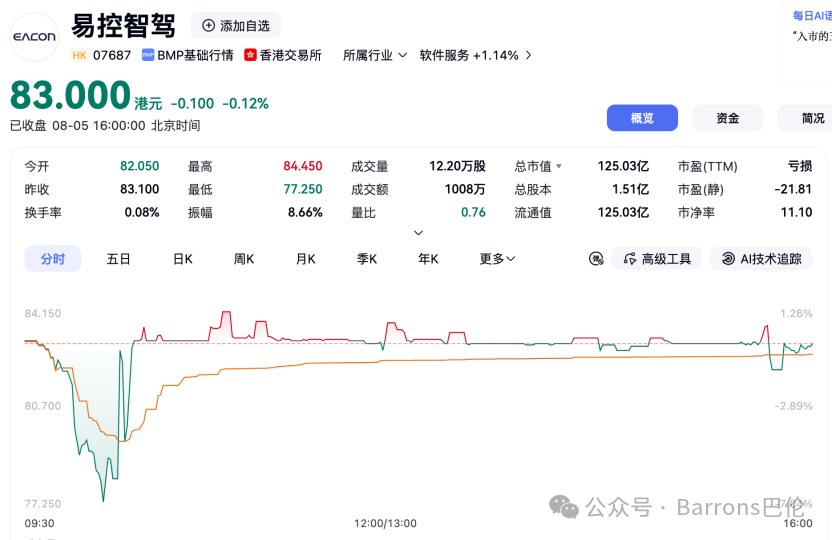Click the 高级工具 tool icon

[630, 259]
